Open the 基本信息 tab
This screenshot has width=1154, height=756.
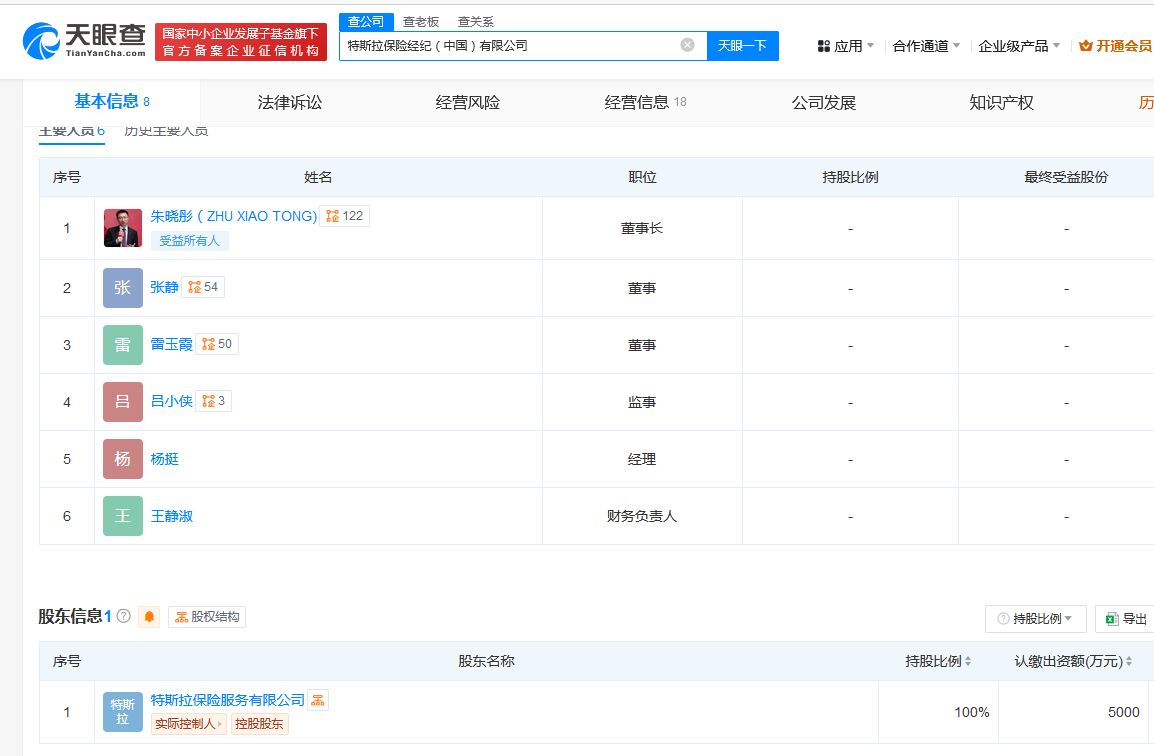(x=112, y=102)
